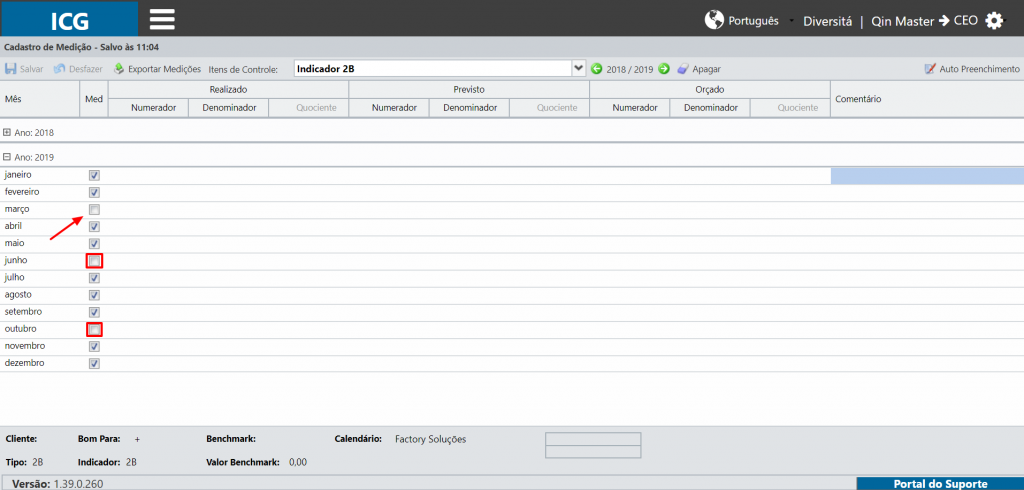Expand the Ano: 2018 group
Image resolution: width=1024 pixels, height=490 pixels.
pyautogui.click(x=7, y=132)
